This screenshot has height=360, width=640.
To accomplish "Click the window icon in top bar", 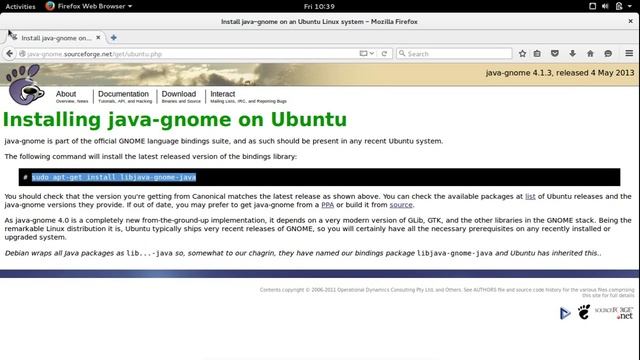I will coord(592,6).
